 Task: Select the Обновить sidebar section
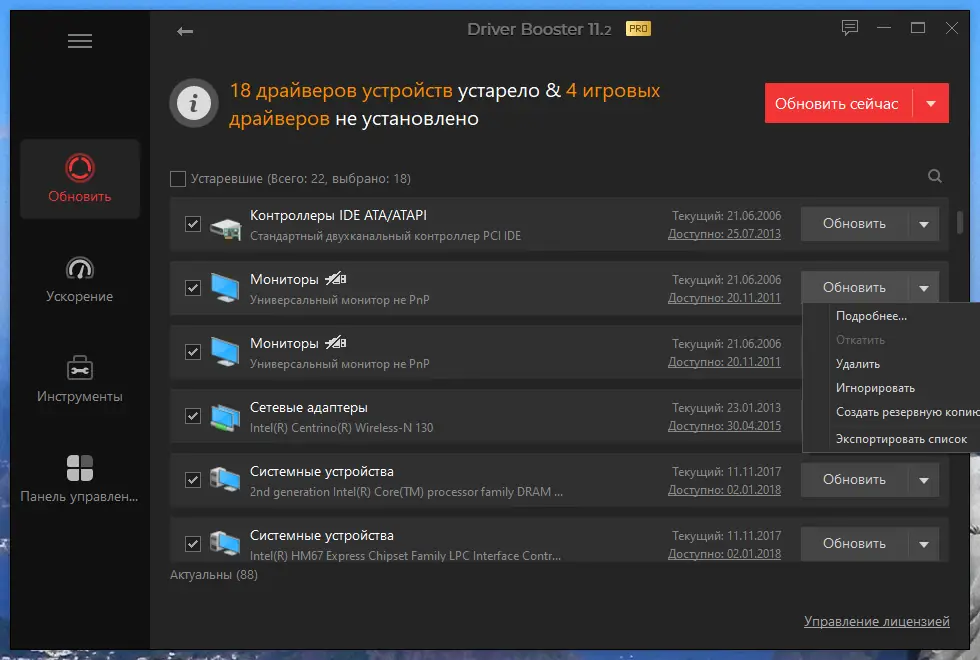tap(80, 179)
